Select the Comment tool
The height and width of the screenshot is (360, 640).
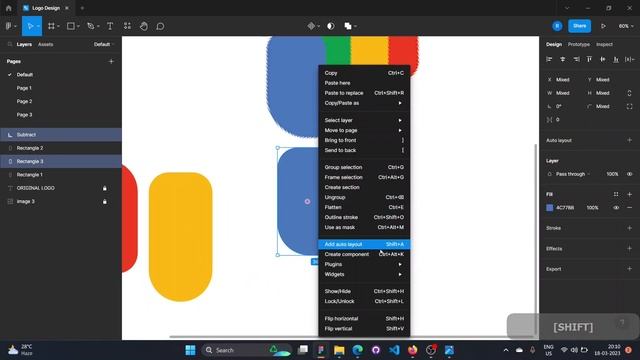pyautogui.click(x=160, y=26)
